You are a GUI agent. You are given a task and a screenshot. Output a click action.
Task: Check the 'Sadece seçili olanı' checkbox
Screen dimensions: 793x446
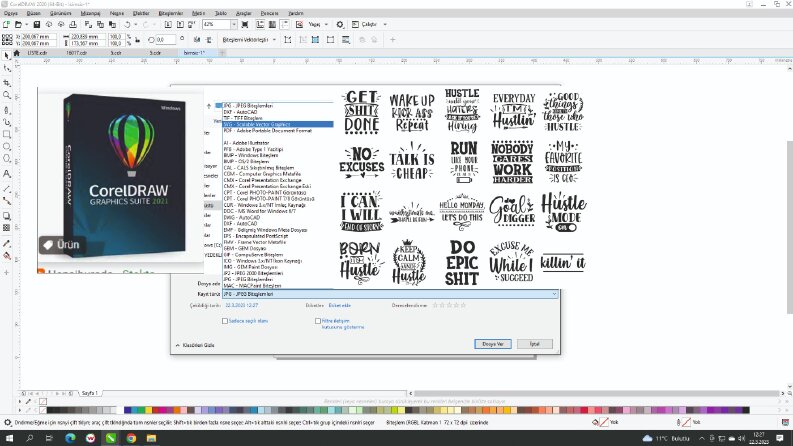225,321
